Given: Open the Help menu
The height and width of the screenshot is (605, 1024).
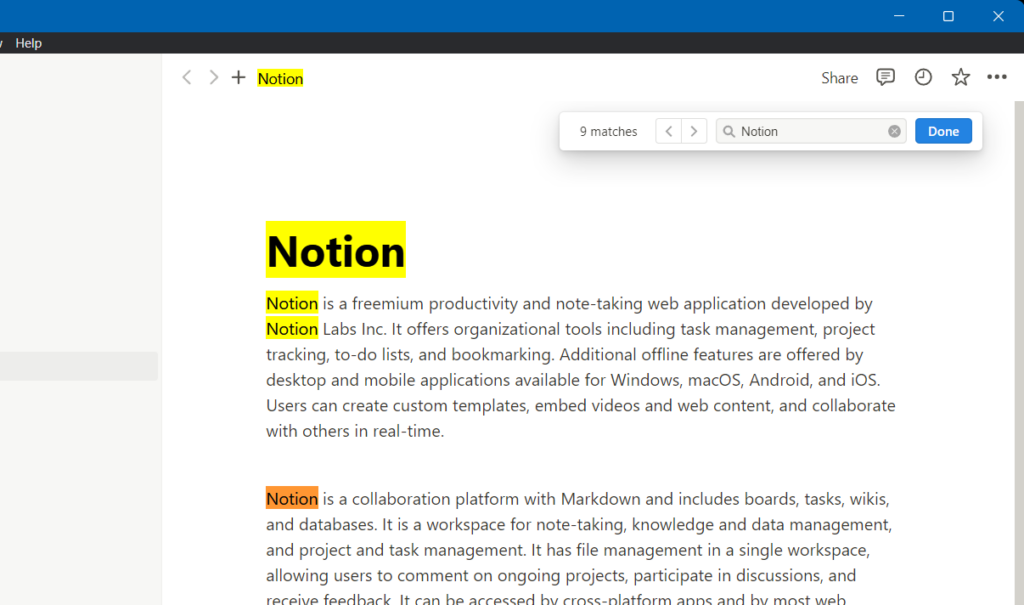Looking at the screenshot, I should 28,43.
